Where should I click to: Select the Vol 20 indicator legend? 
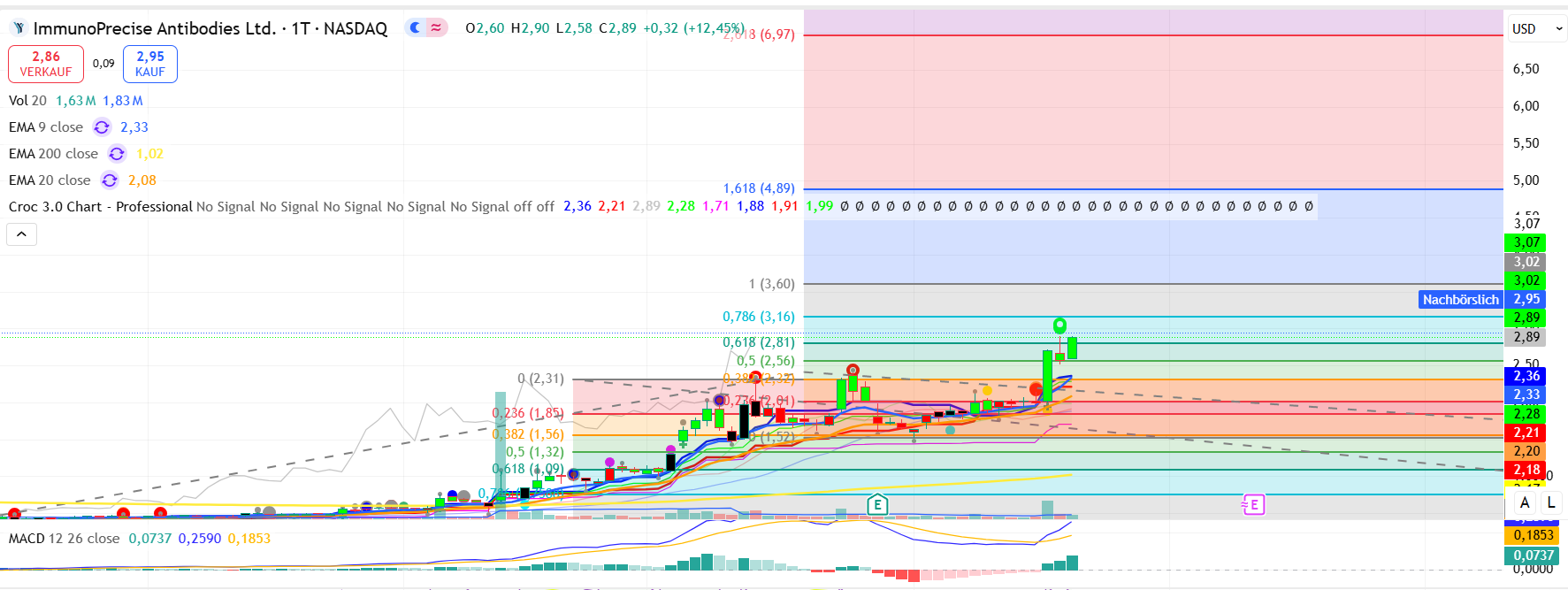coord(27,101)
